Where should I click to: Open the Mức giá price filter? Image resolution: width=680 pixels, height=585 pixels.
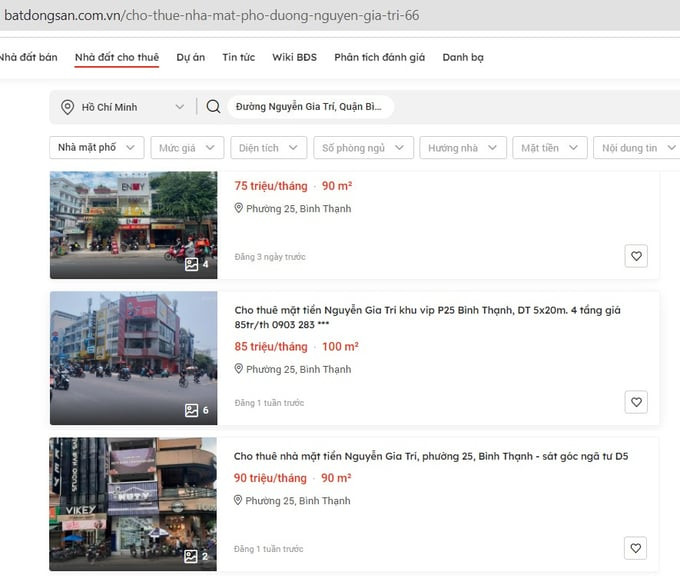[x=186, y=148]
